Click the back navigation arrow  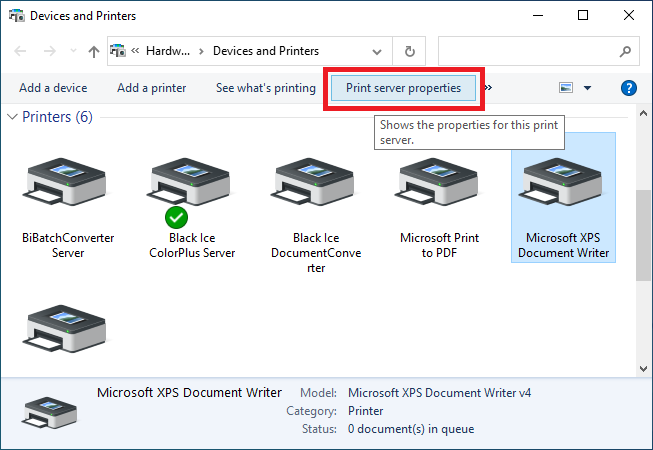coord(20,51)
